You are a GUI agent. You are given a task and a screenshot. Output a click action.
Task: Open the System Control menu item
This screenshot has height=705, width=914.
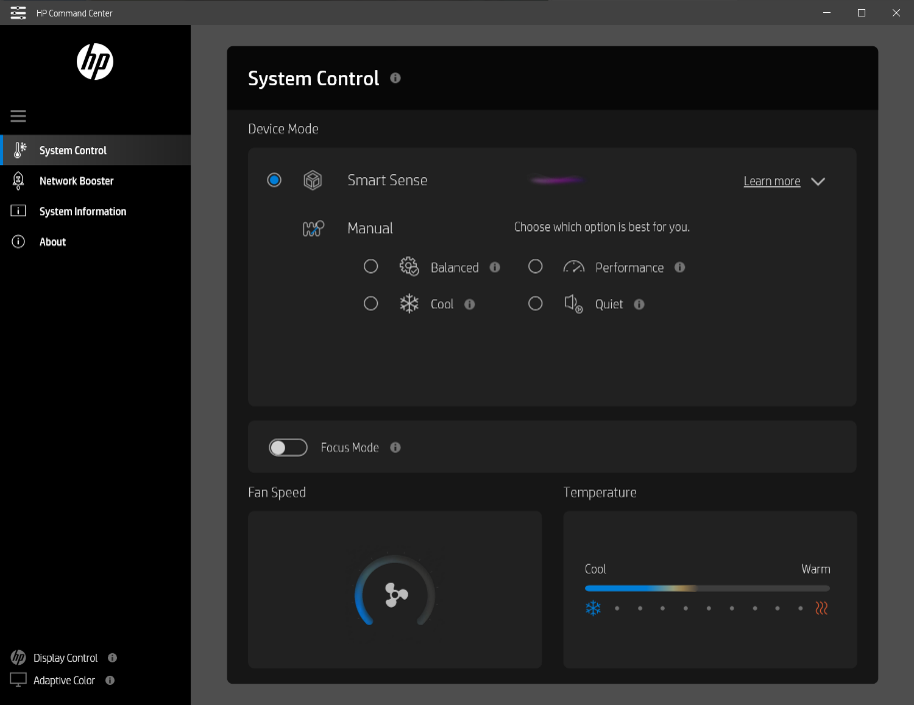pos(96,150)
